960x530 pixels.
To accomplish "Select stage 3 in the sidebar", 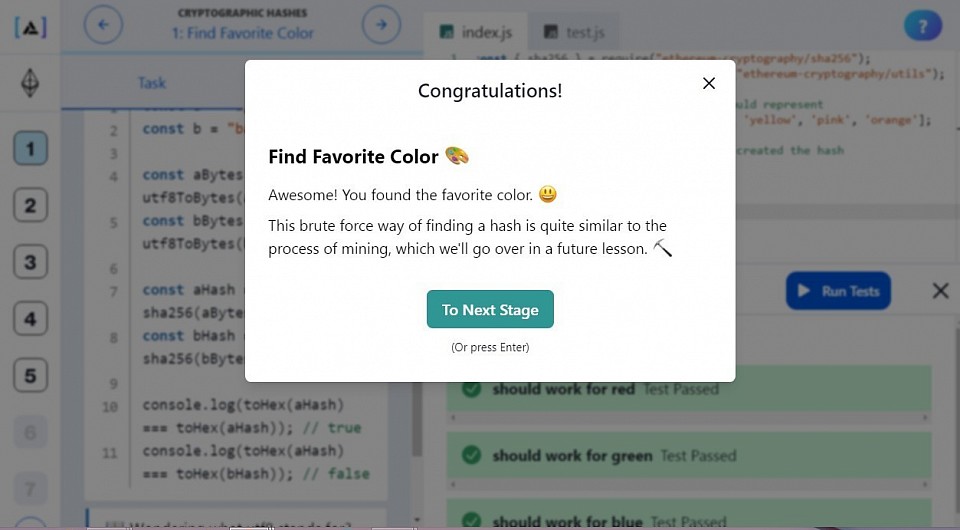I will pyautogui.click(x=30, y=262).
